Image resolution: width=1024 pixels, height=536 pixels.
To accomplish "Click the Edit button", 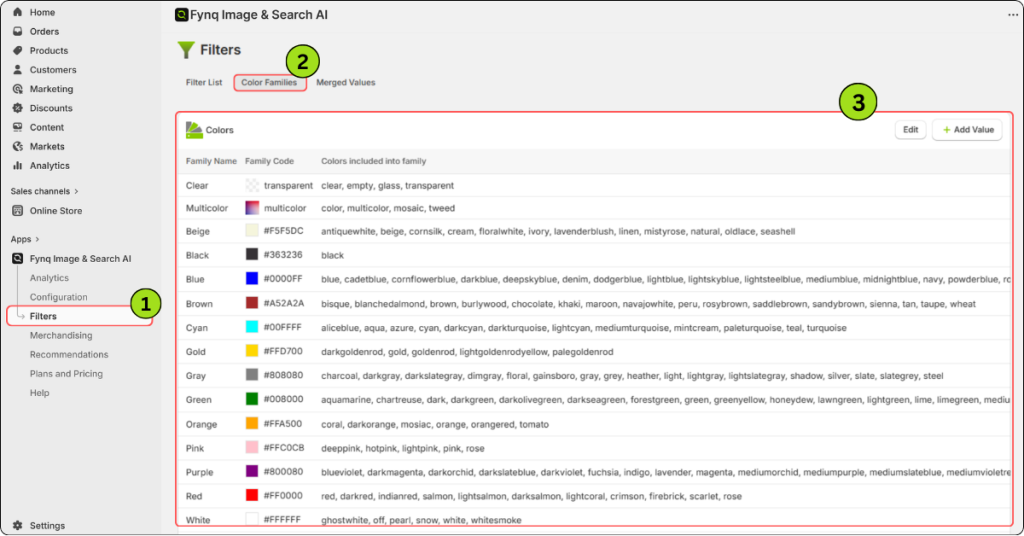I will (x=910, y=129).
